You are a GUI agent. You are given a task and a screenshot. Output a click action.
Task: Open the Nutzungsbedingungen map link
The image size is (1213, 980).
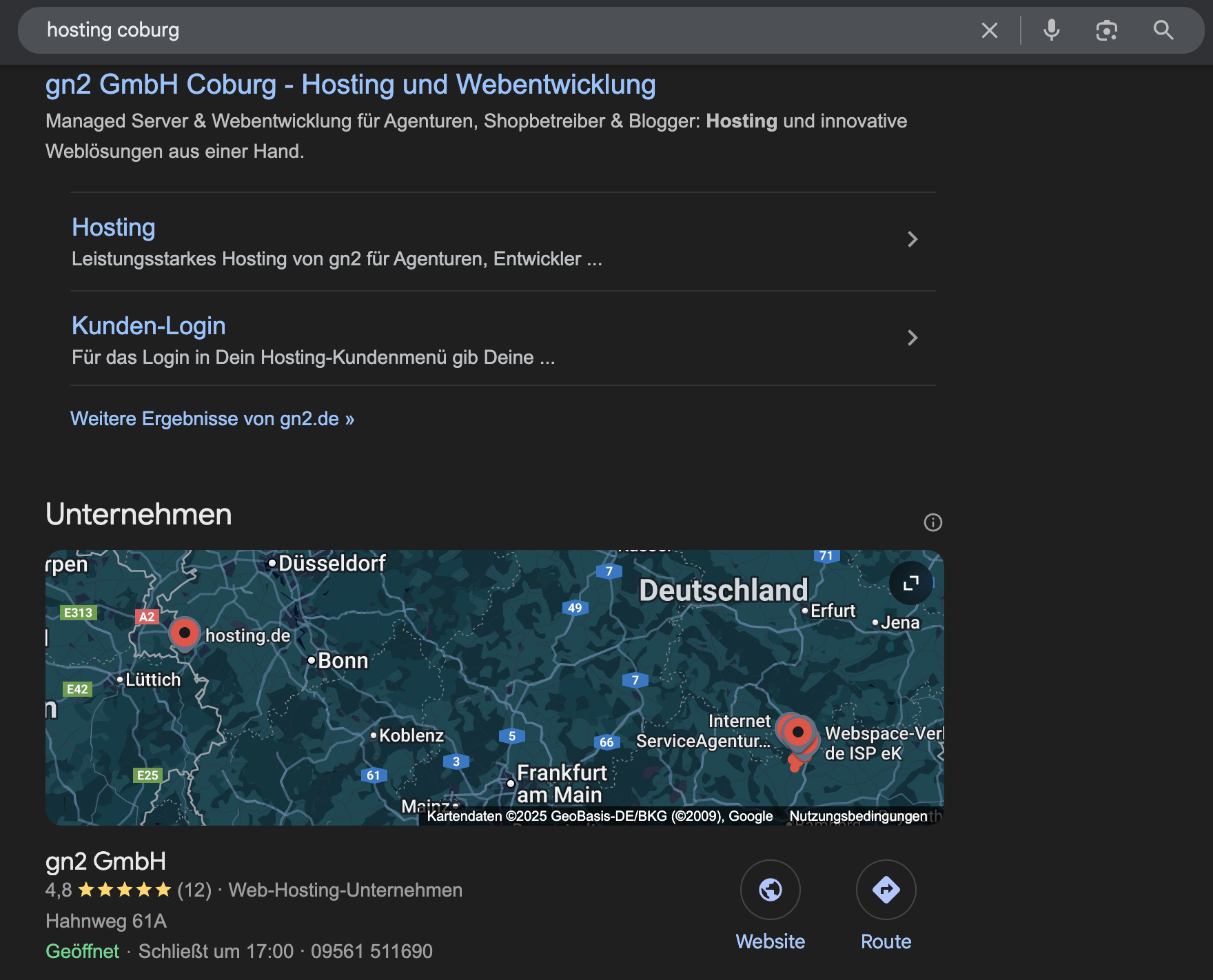(858, 816)
